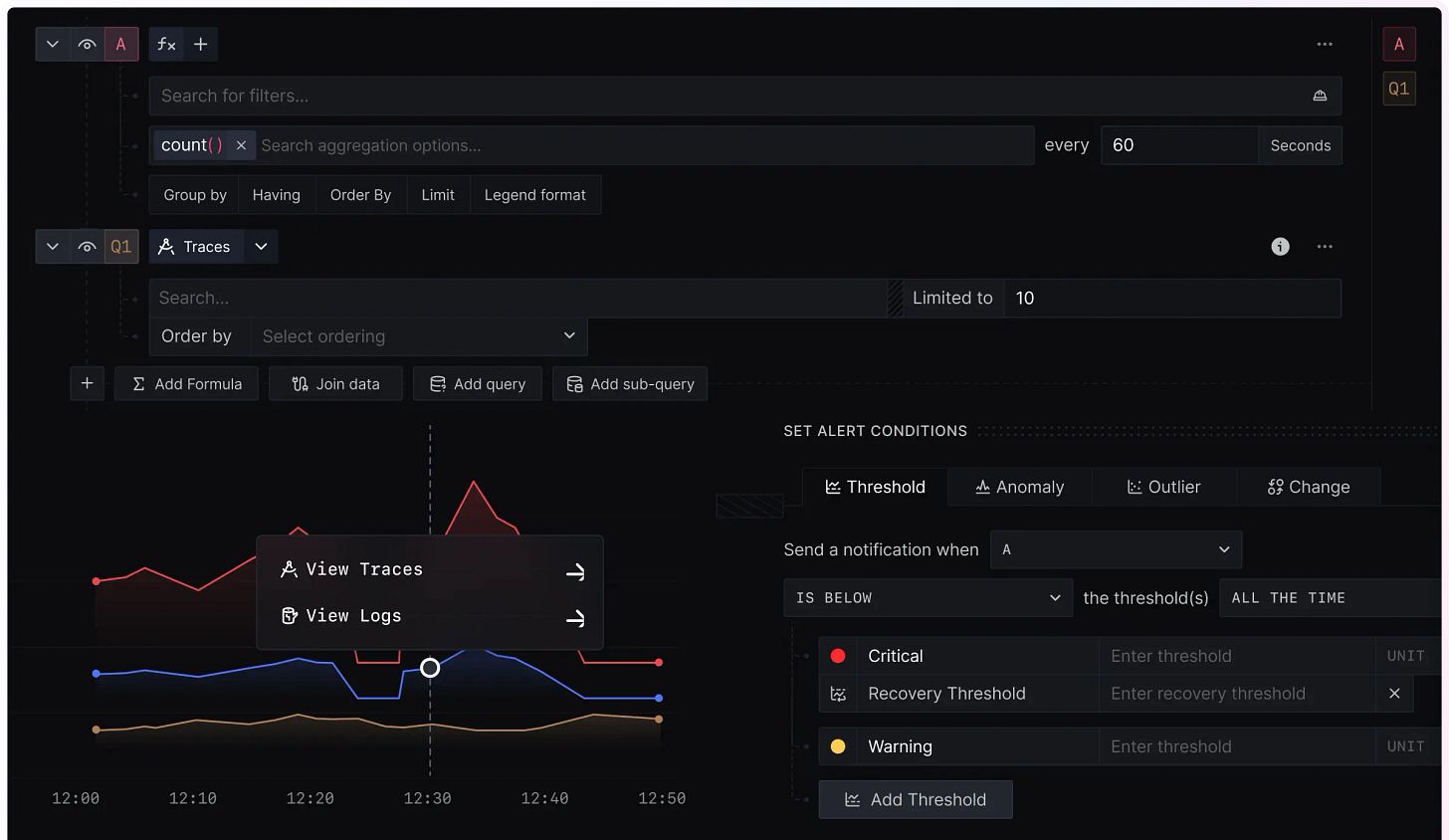Open the three-dot menu for query A
Viewport: 1449px width, 840px height.
click(1324, 44)
